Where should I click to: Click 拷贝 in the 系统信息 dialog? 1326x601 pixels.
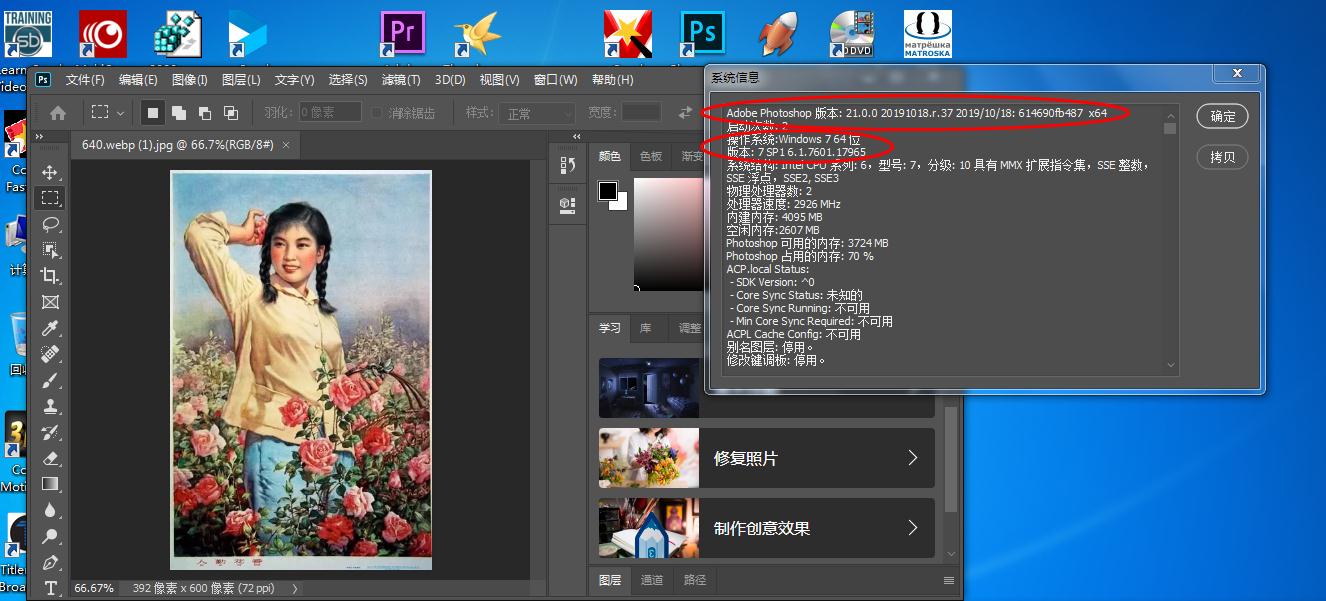(1223, 157)
